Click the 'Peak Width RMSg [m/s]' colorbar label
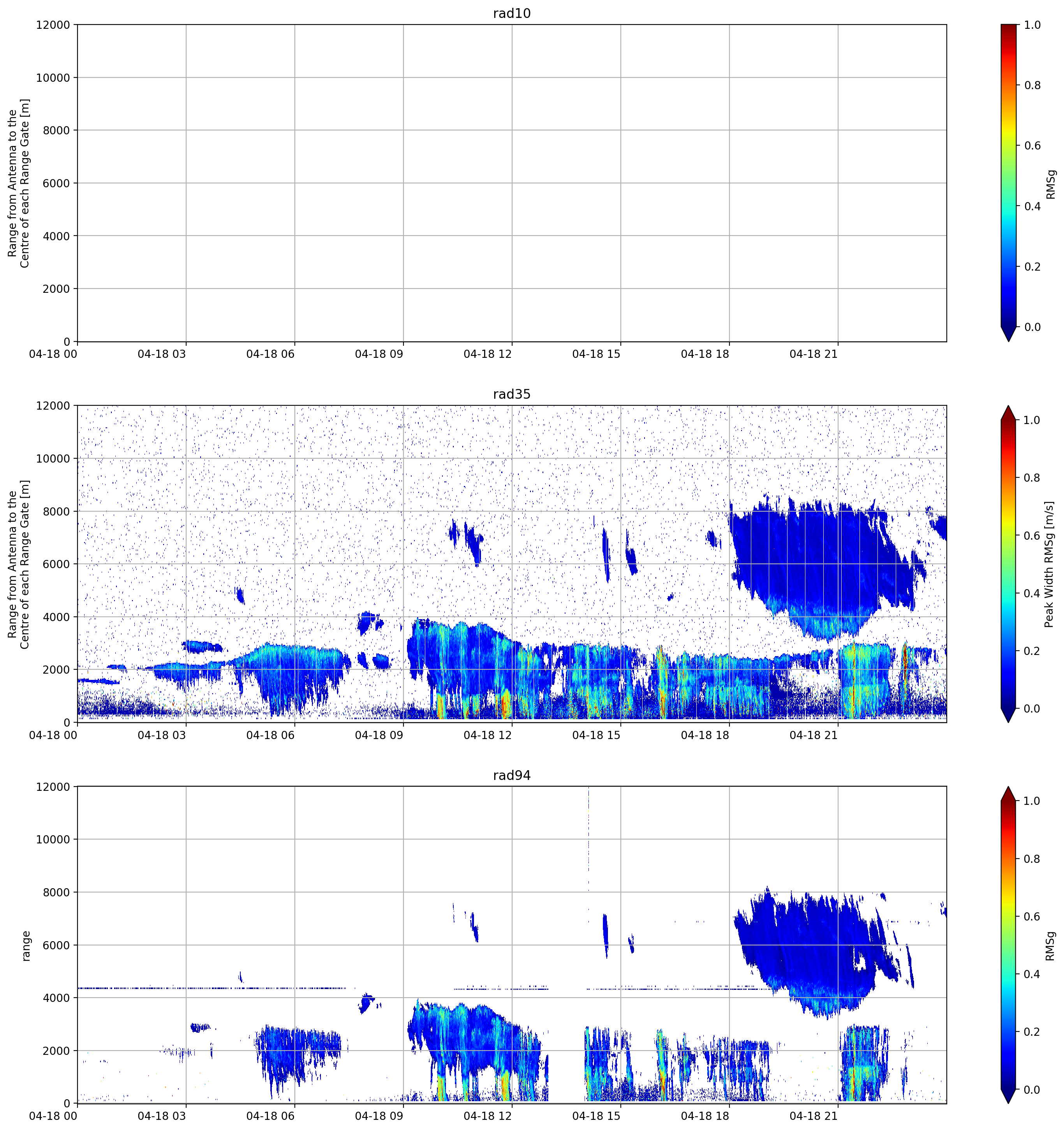 (1049, 564)
